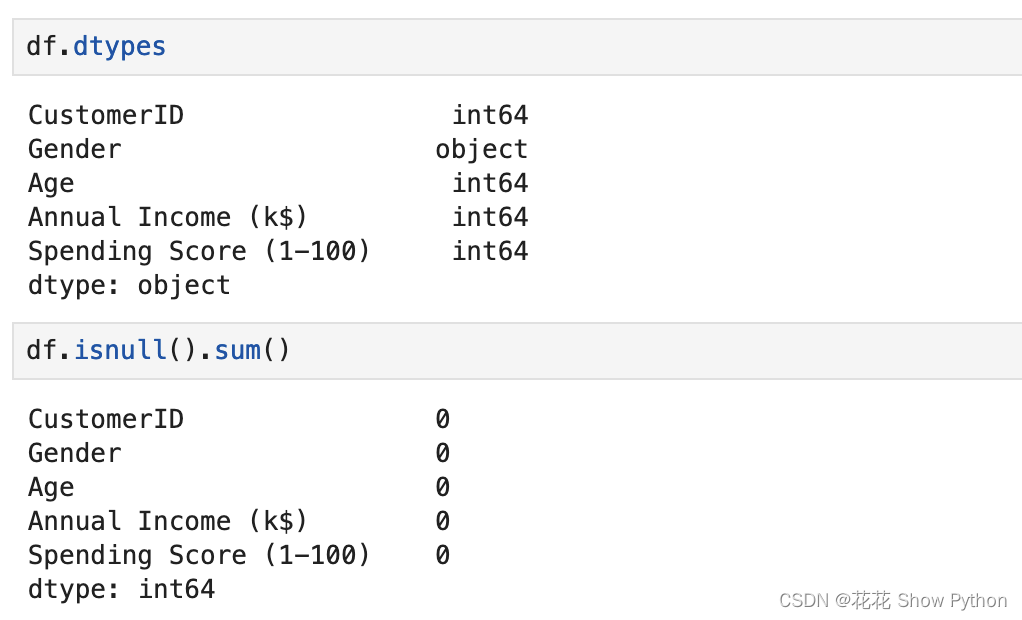Viewport: 1022px width, 620px height.
Task: Click the null count for Gender
Action: 442,453
